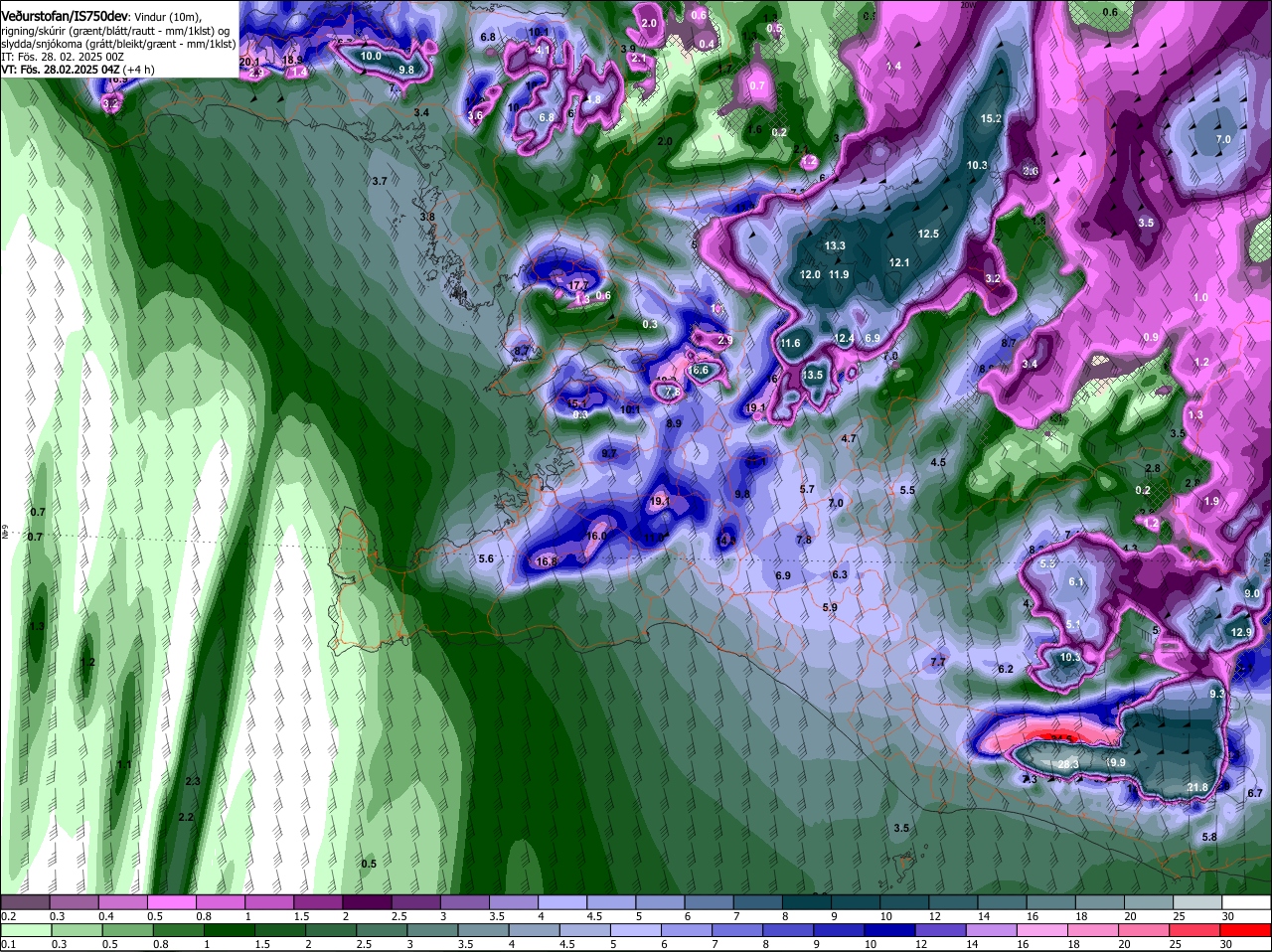Screen dimensions: 1272x952
Task: Click the 11.6 value on the map
Action: pos(790,343)
